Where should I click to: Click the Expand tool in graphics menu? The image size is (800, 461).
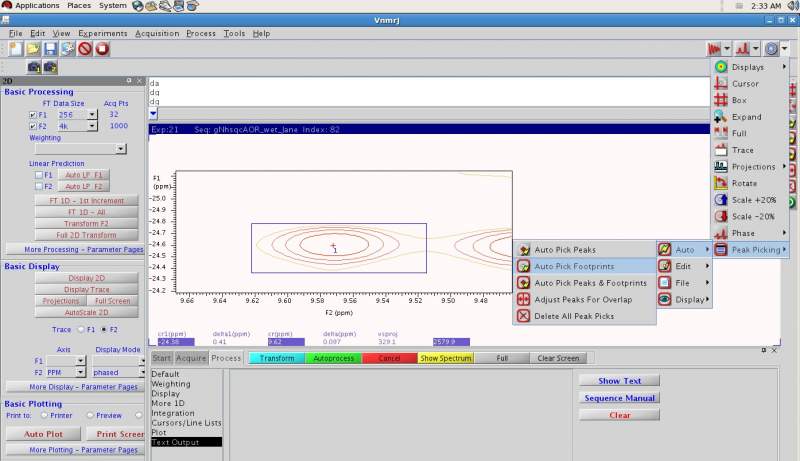[x=746, y=117]
